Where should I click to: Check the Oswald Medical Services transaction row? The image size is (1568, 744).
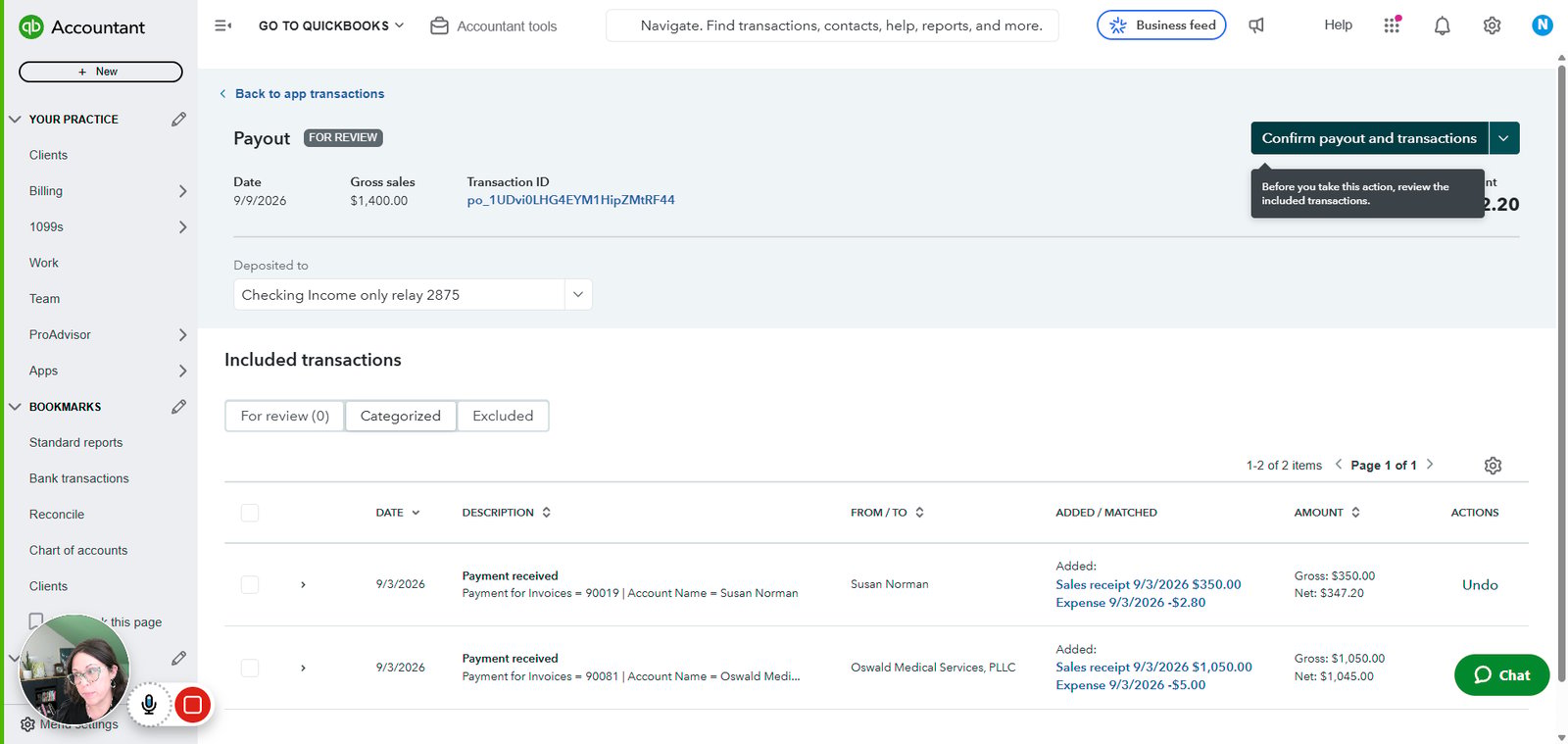[x=250, y=668]
